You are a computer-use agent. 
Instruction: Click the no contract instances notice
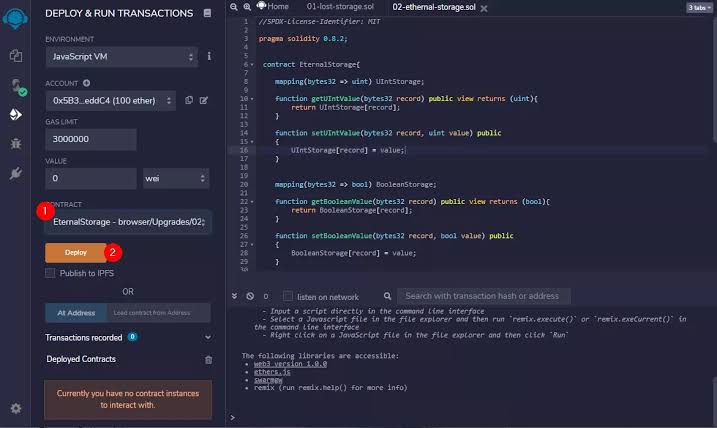click(128, 399)
